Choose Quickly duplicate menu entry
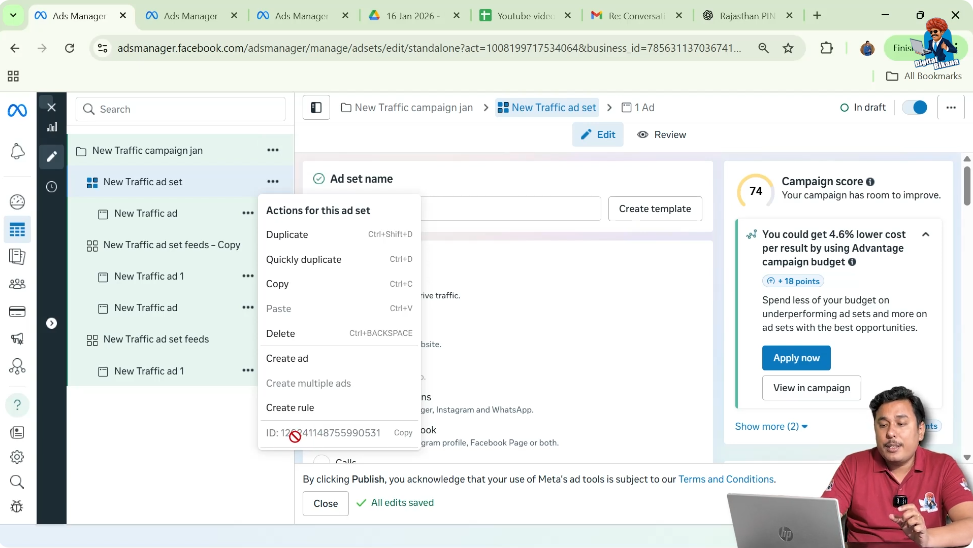The width and height of the screenshot is (973, 548). coord(339,259)
